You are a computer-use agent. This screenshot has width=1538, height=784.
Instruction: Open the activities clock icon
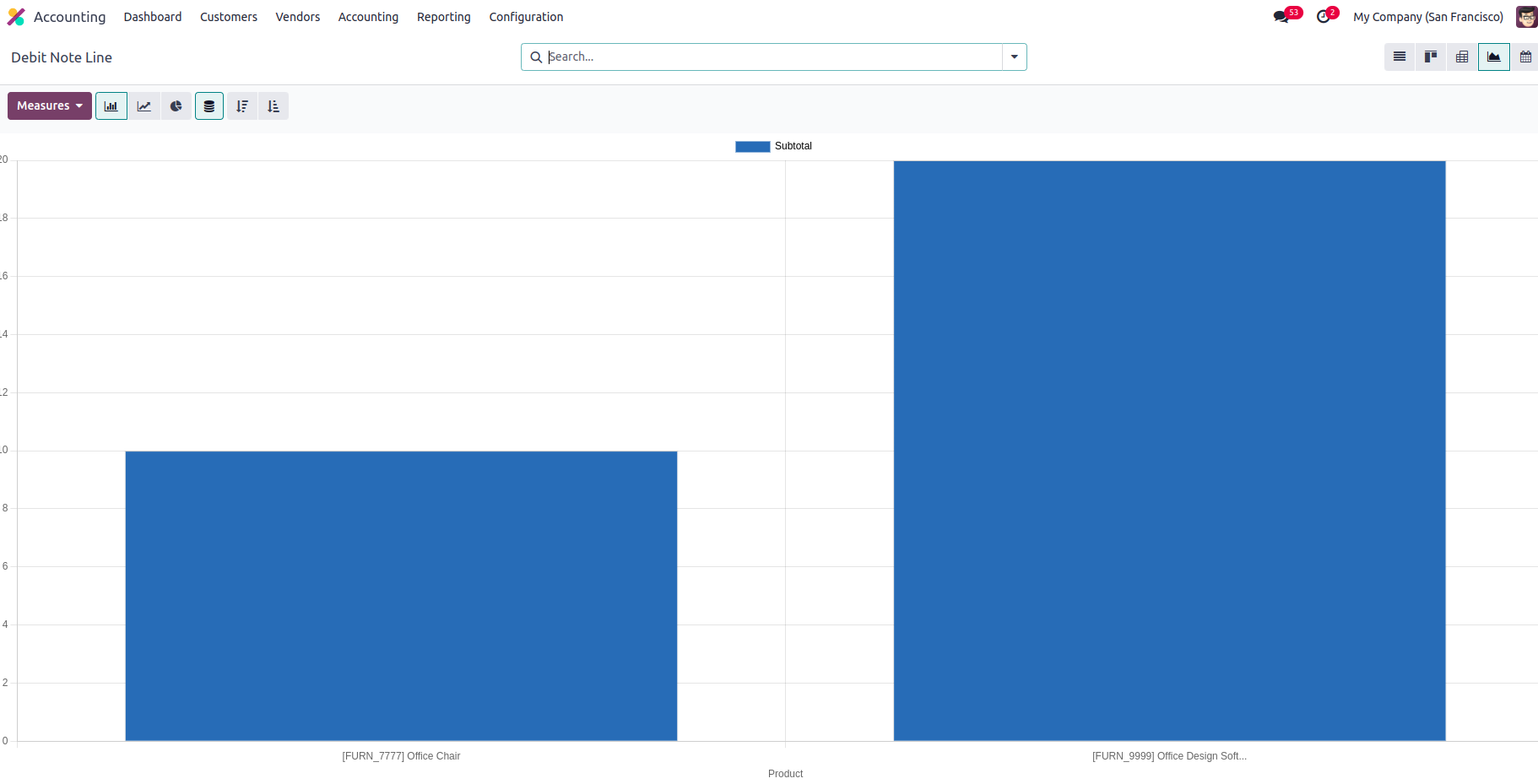coord(1324,17)
